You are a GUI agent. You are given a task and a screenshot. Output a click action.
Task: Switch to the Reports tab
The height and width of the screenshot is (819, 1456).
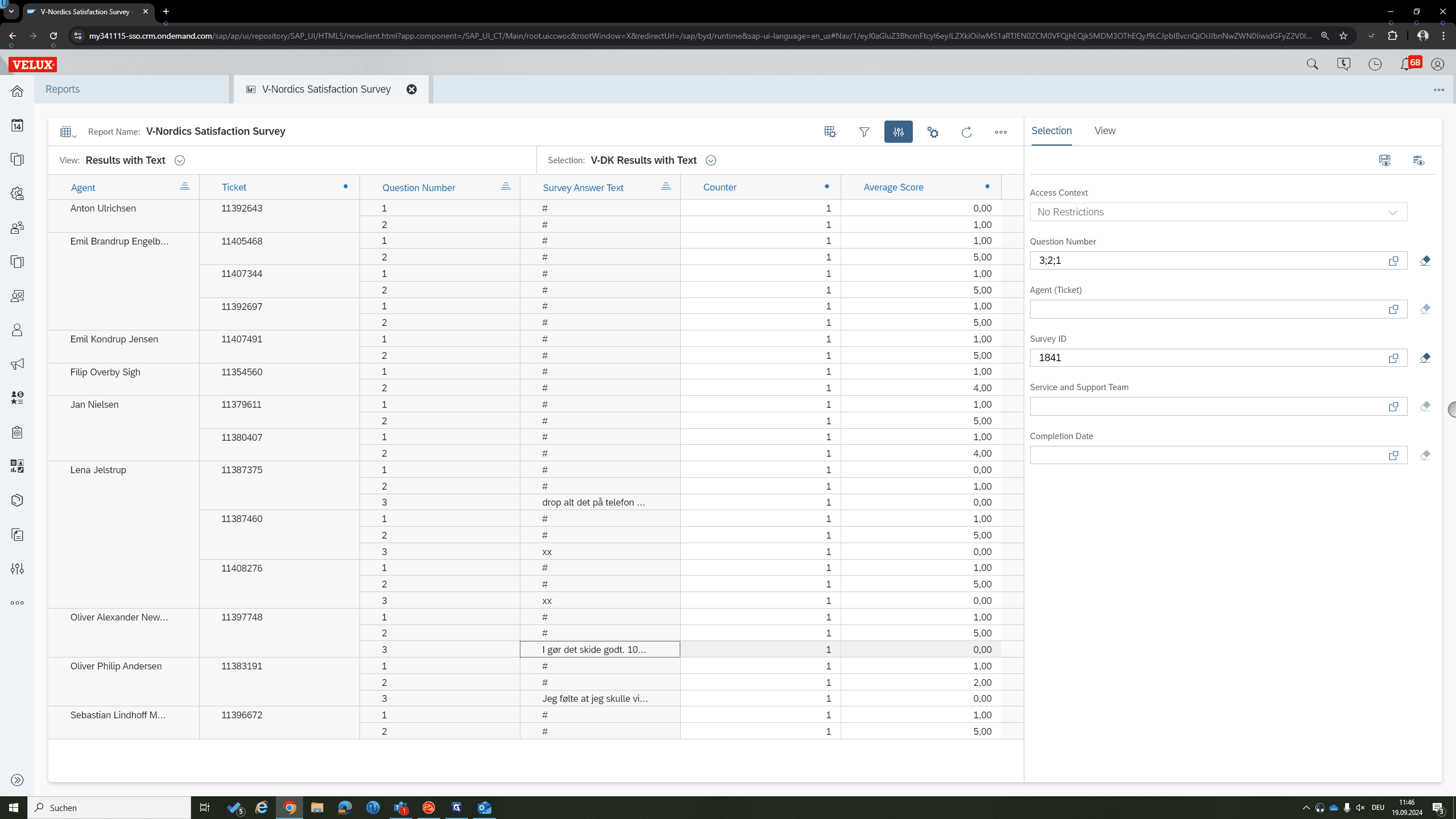tap(63, 89)
